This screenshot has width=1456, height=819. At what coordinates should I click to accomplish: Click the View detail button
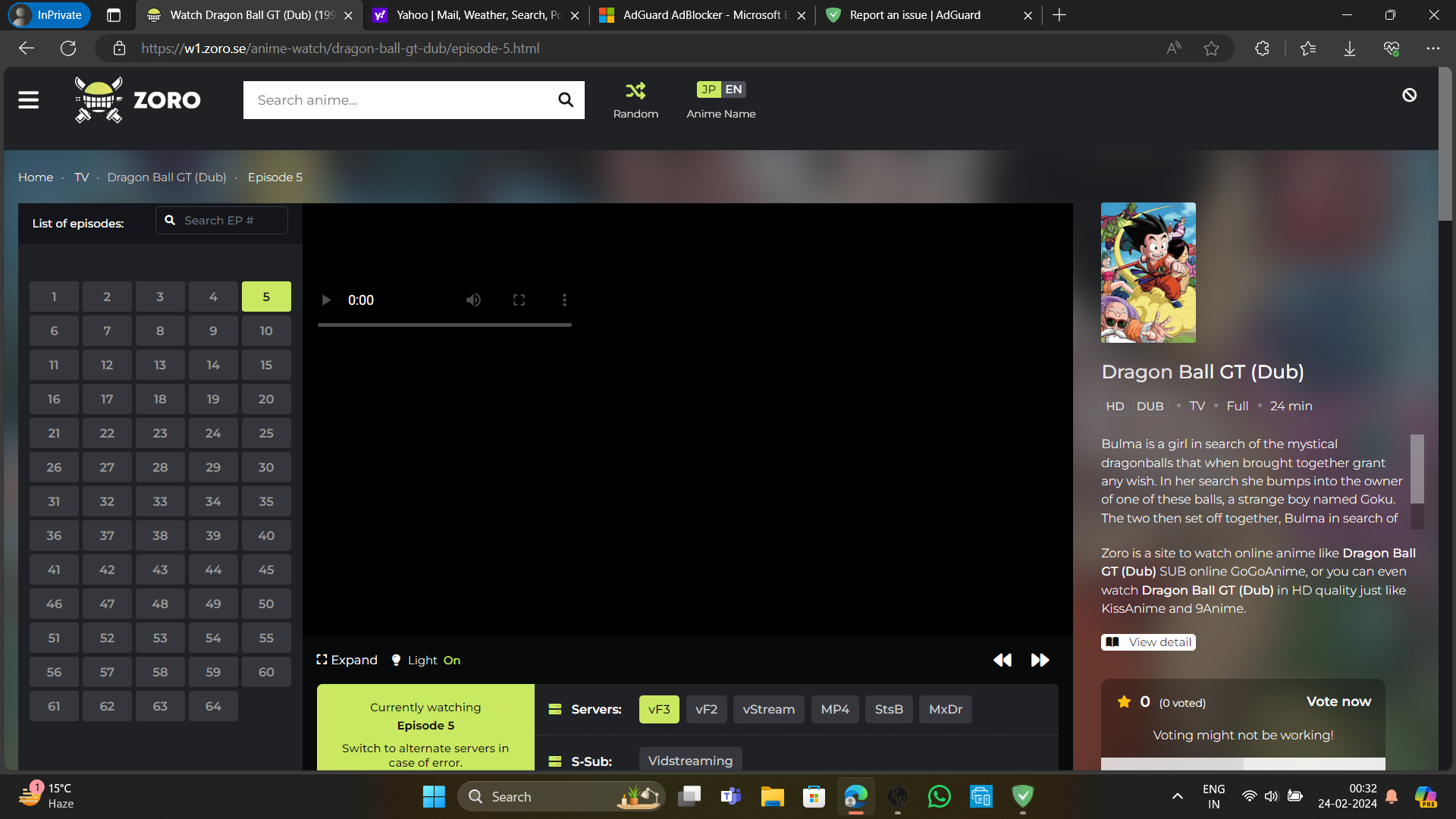pos(1148,642)
